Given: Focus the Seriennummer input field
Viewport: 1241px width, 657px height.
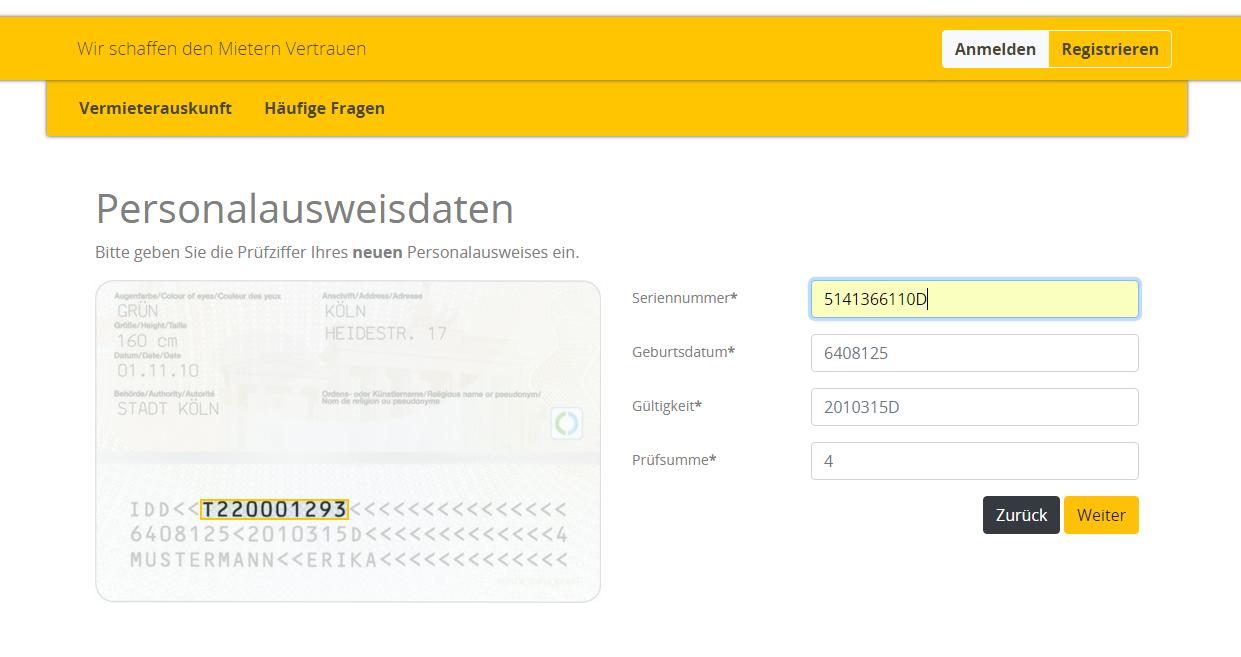Looking at the screenshot, I should (x=974, y=299).
